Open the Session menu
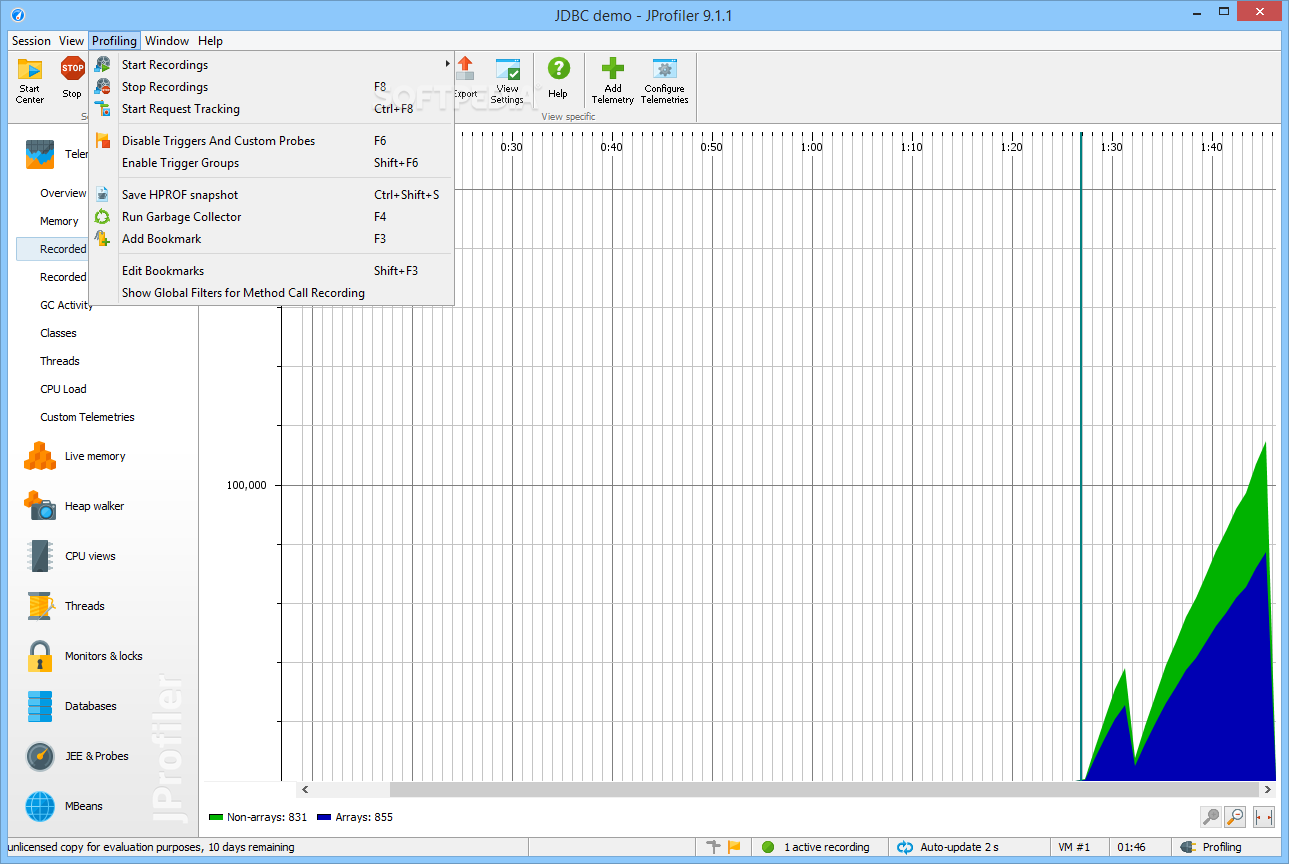This screenshot has width=1289, height=864. coord(31,41)
